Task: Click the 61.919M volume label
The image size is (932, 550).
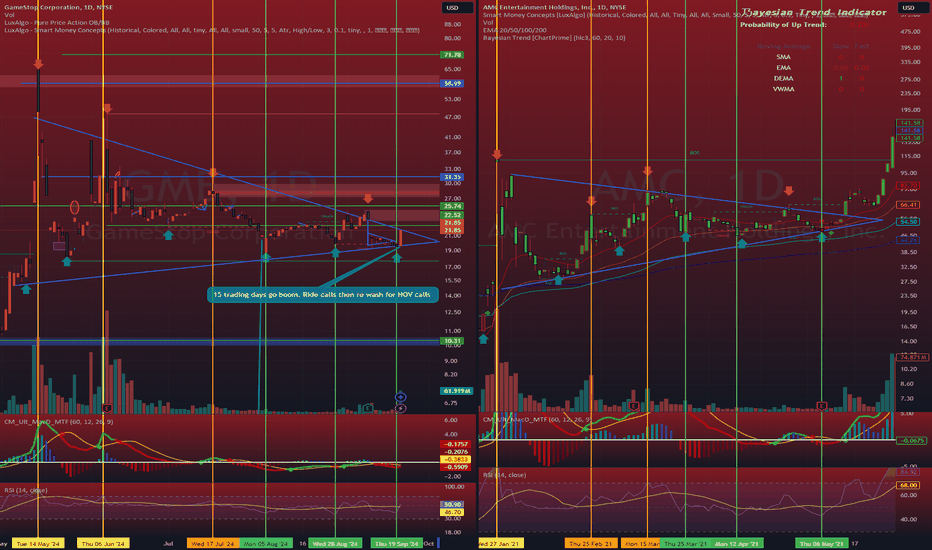Action: pyautogui.click(x=456, y=391)
